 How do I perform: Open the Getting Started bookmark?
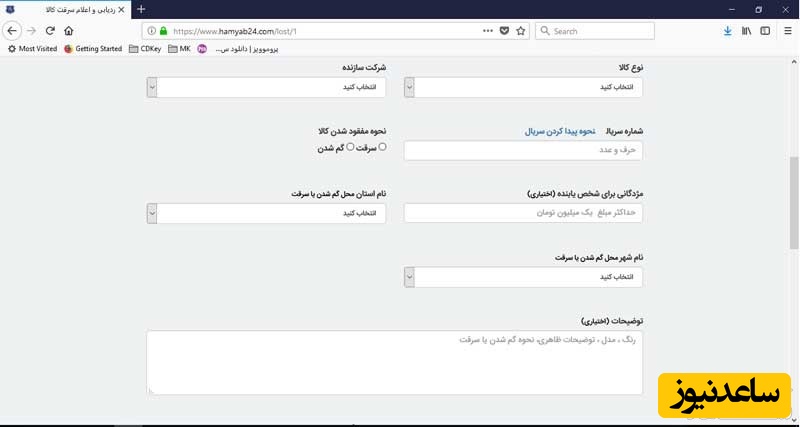click(x=93, y=48)
